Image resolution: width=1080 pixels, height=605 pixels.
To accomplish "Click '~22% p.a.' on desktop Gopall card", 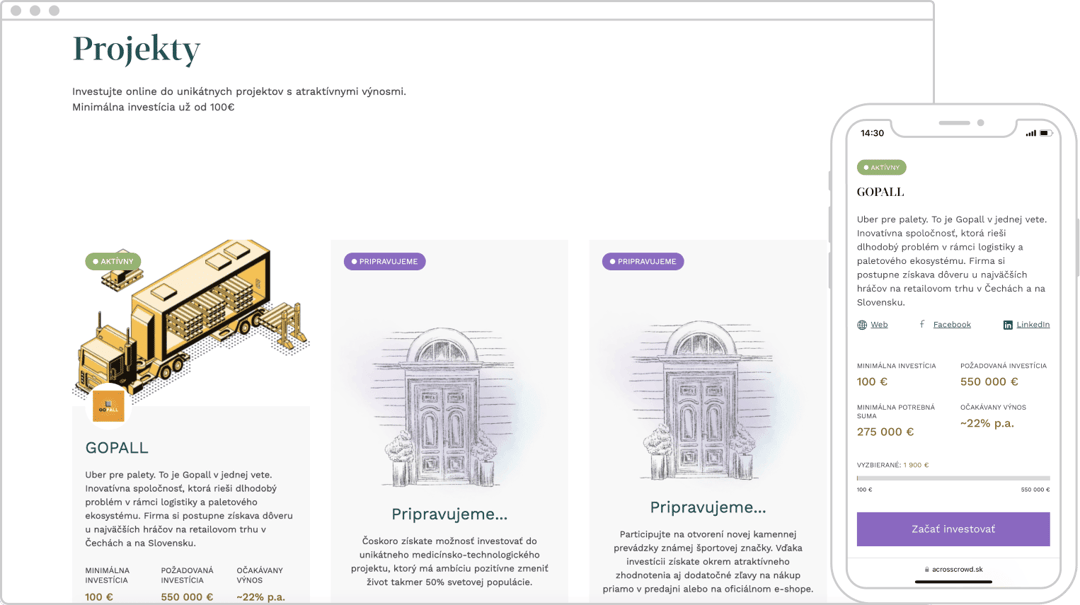I will click(x=260, y=597).
